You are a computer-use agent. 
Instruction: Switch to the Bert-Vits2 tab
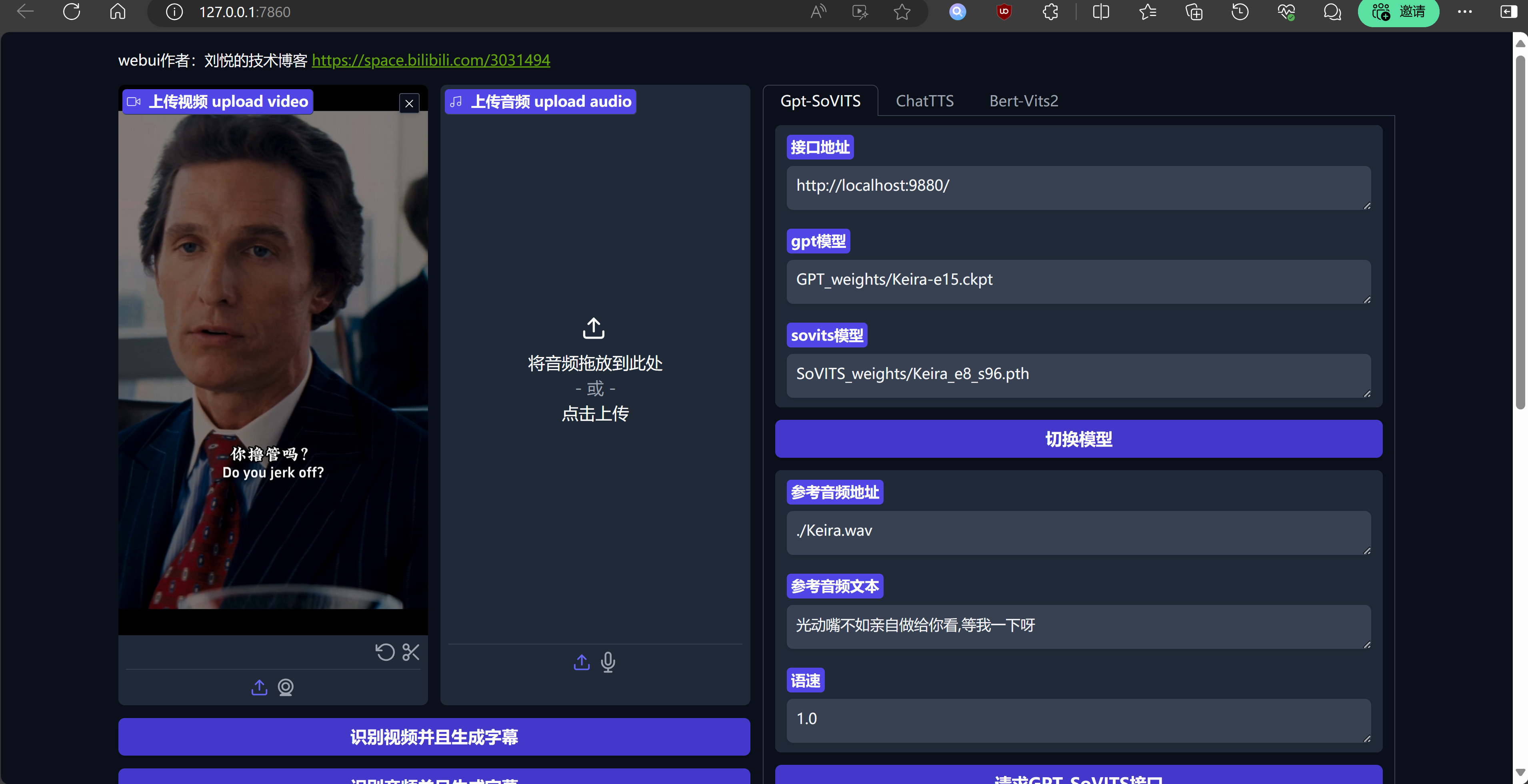coord(1024,101)
